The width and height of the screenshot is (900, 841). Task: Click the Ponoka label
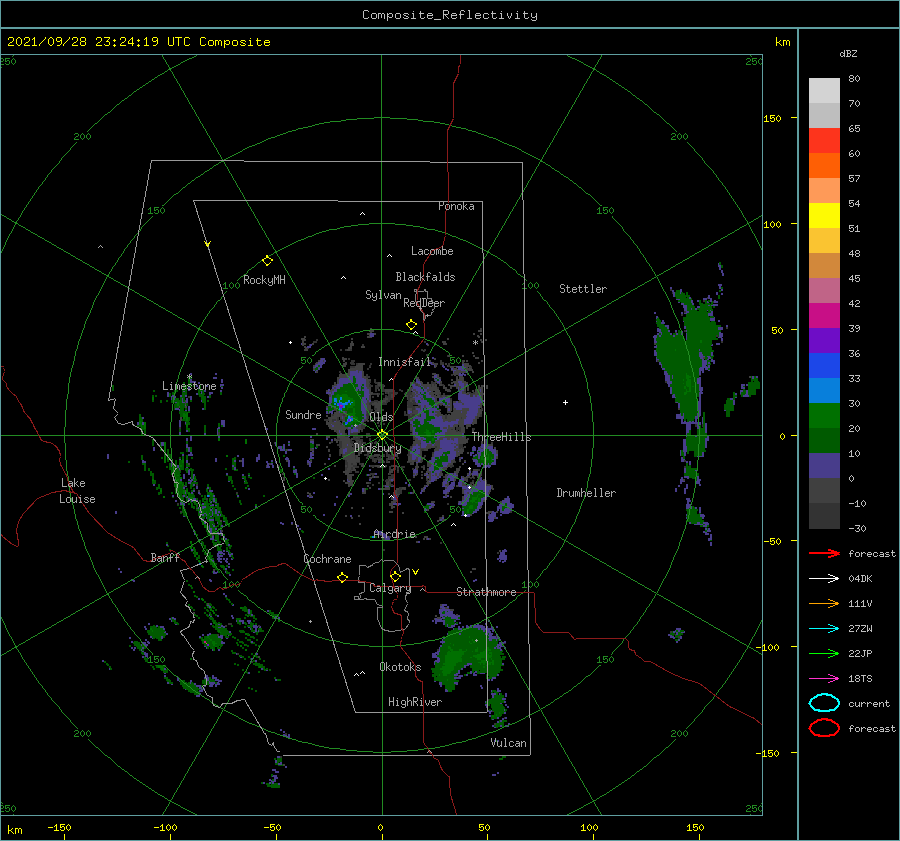pyautogui.click(x=456, y=206)
